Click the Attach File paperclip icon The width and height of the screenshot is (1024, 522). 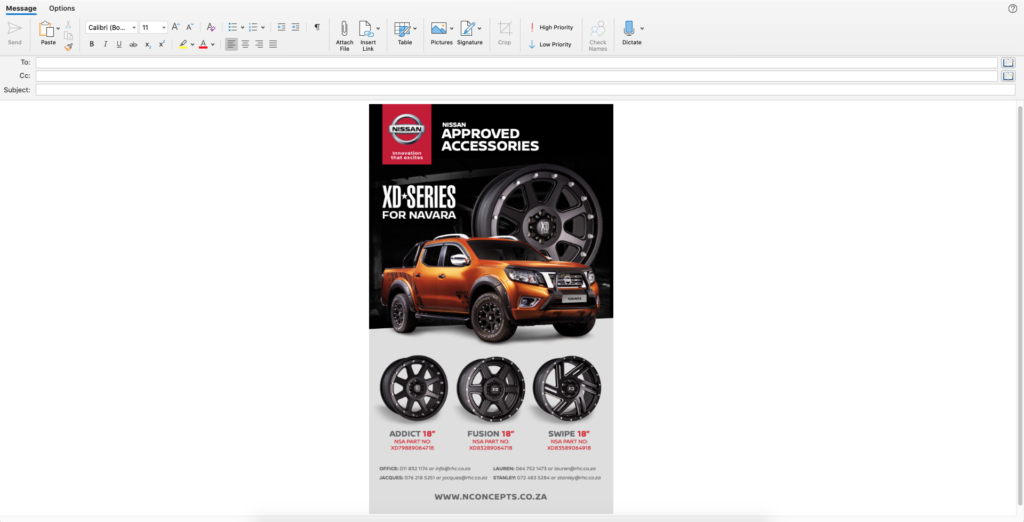coord(344,29)
